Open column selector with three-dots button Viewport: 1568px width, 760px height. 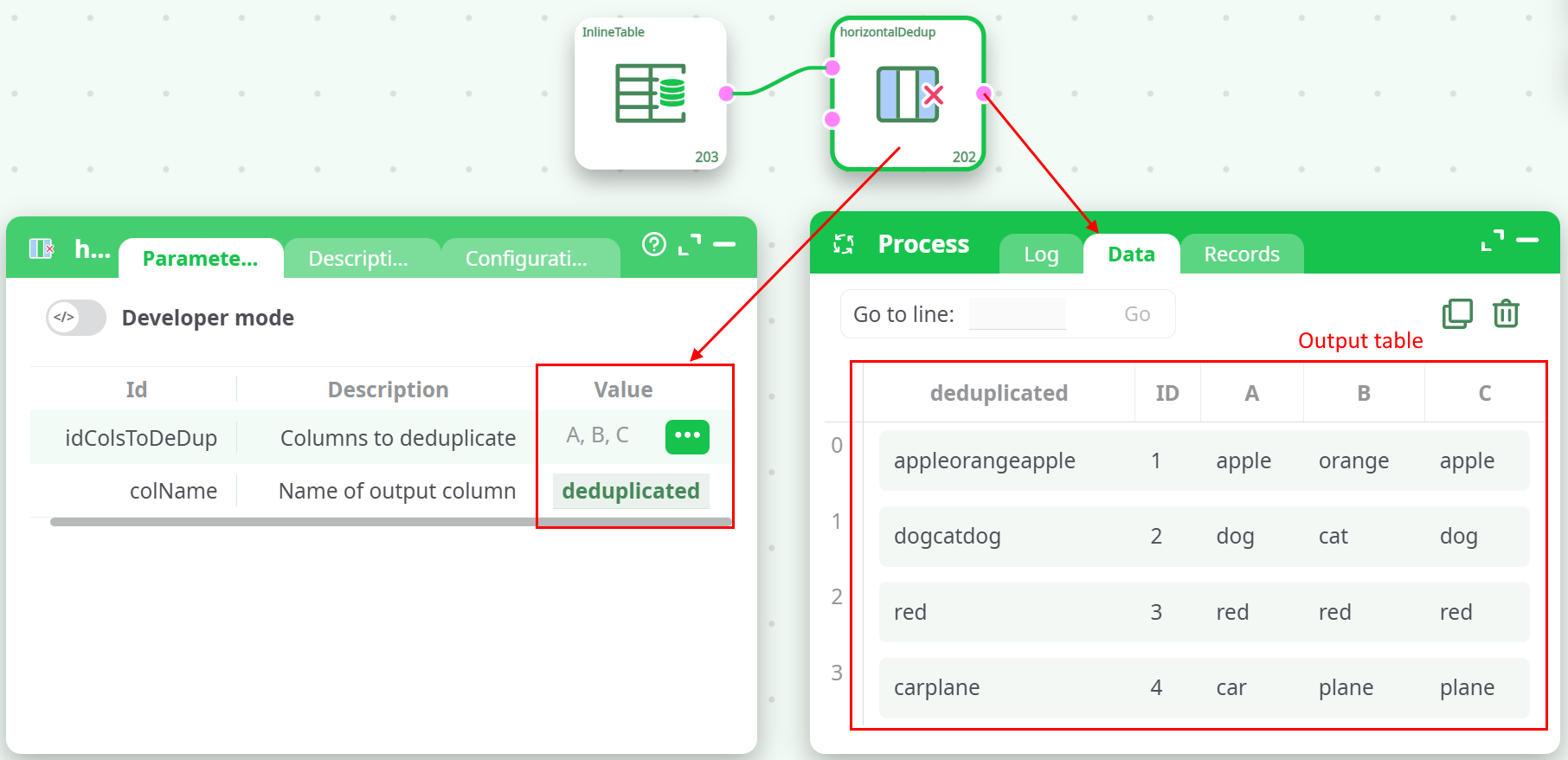[x=687, y=436]
